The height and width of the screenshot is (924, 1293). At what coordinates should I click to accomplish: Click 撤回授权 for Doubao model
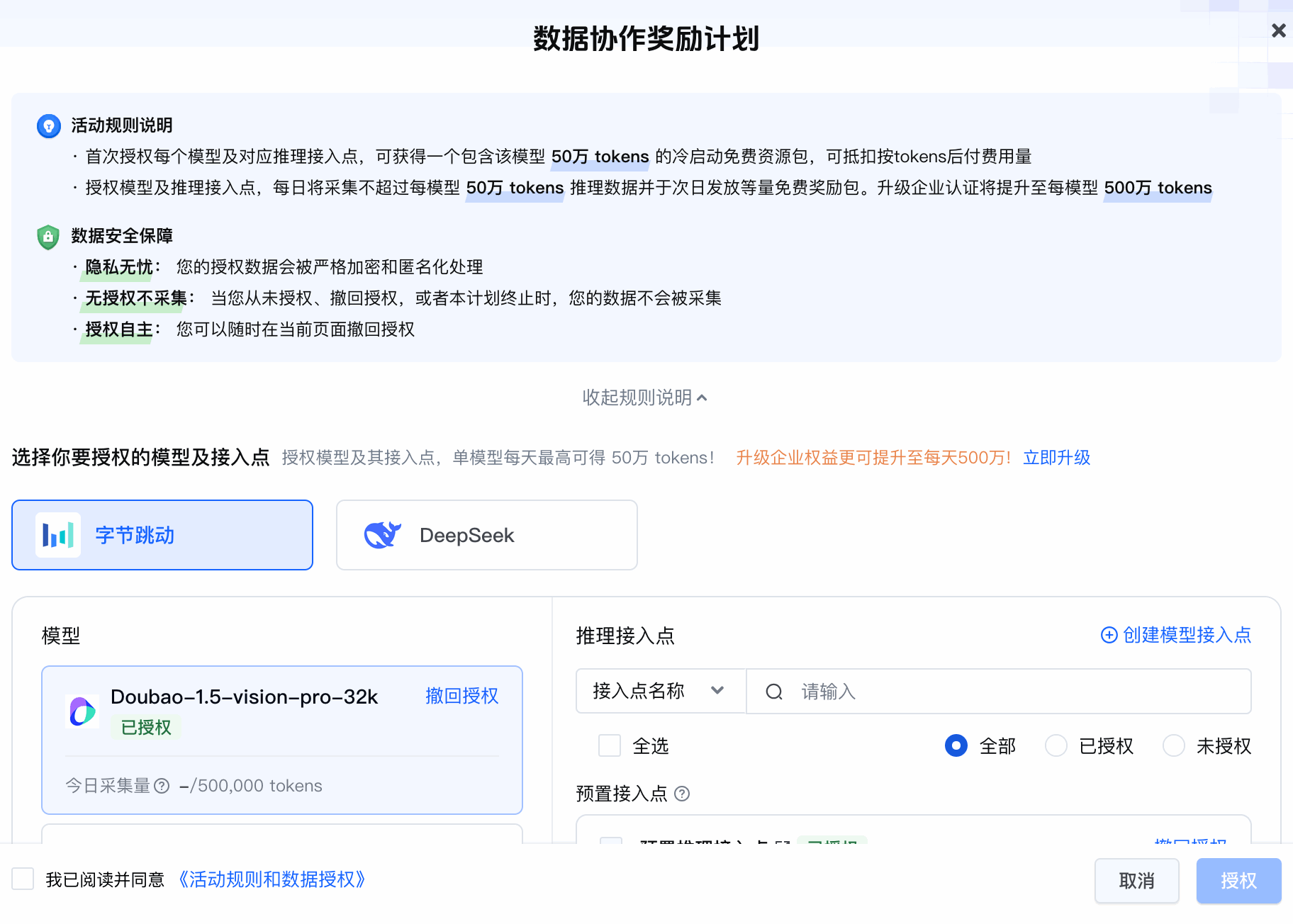pyautogui.click(x=461, y=697)
